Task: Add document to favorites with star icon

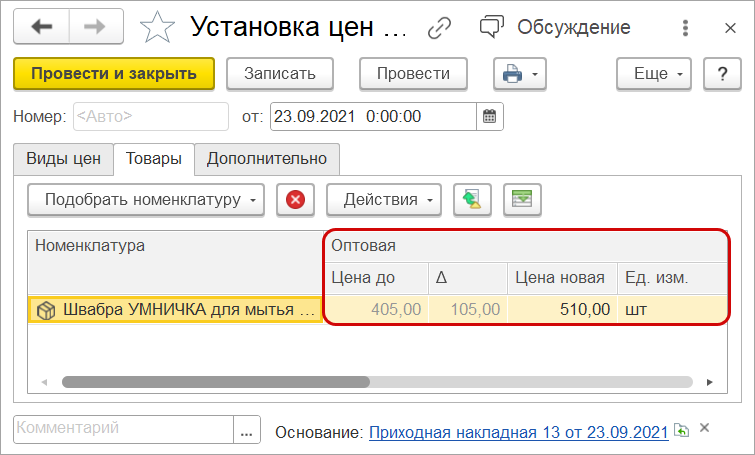Action: [157, 27]
